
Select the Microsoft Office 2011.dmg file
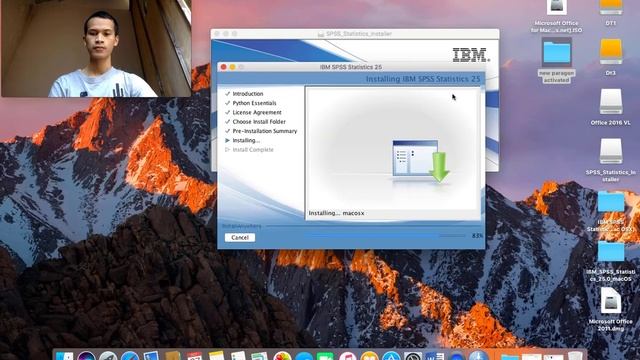click(x=611, y=309)
